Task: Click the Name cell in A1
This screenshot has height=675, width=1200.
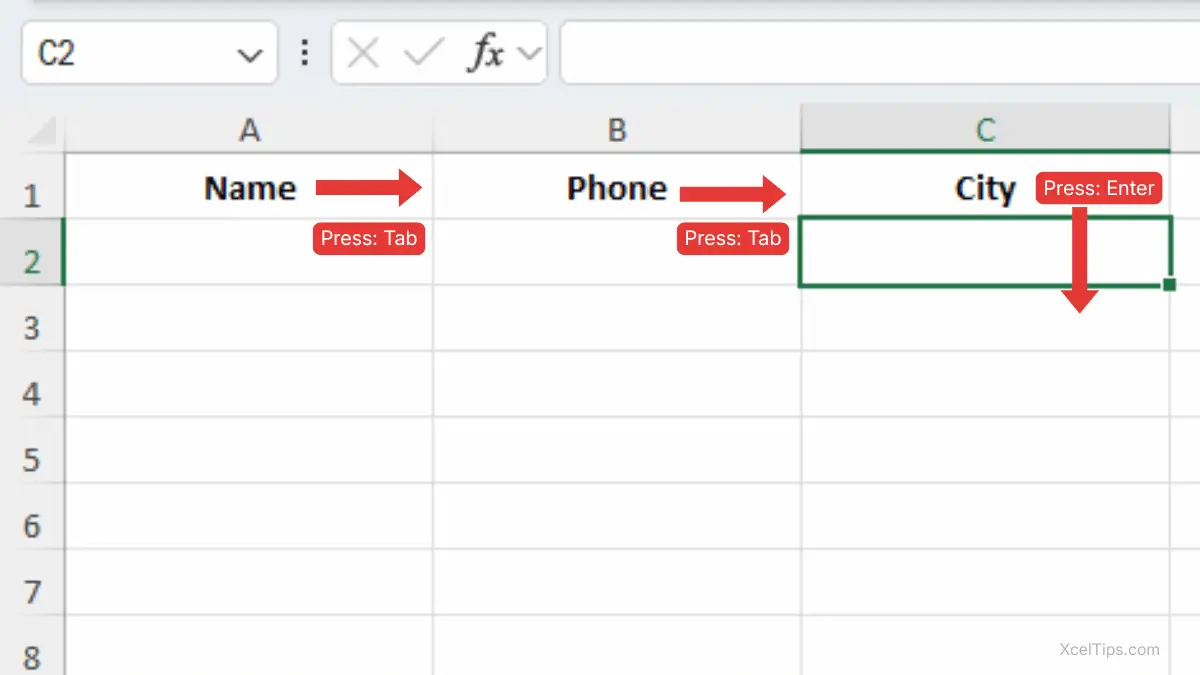Action: click(x=250, y=188)
